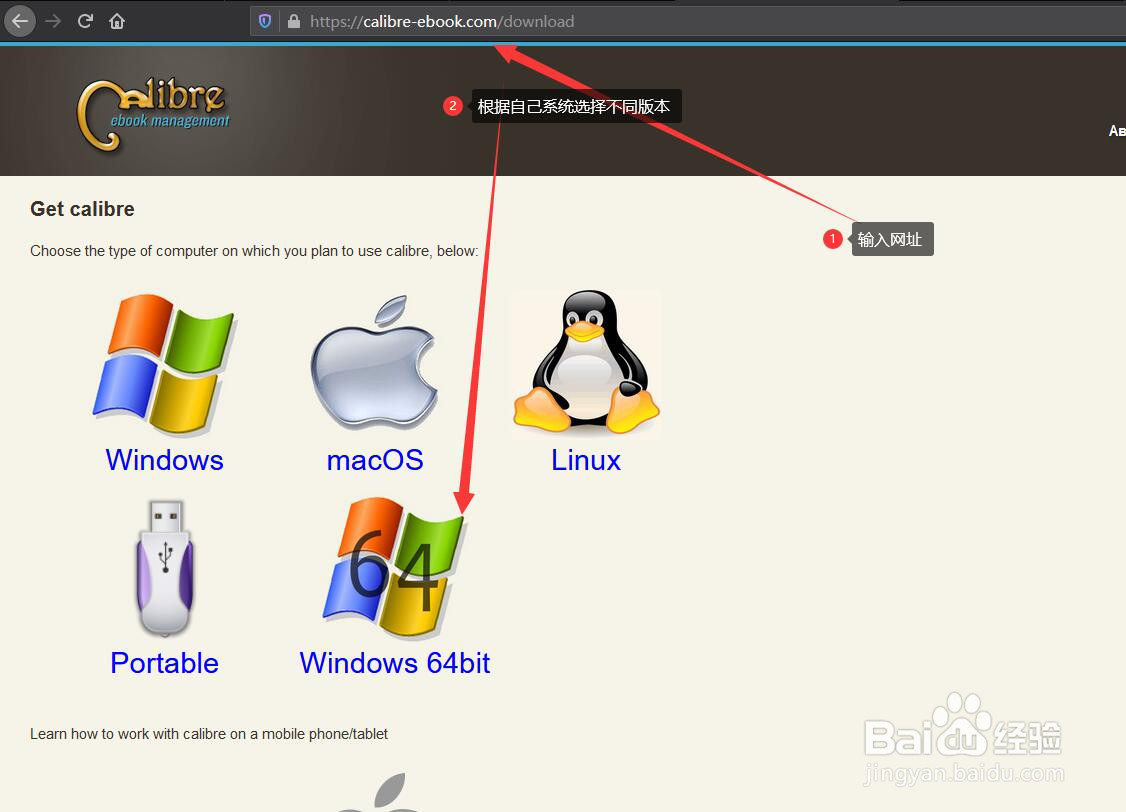The image size is (1126, 812).
Task: Click the calibre-ebook.com/download address field
Action: click(x=688, y=22)
